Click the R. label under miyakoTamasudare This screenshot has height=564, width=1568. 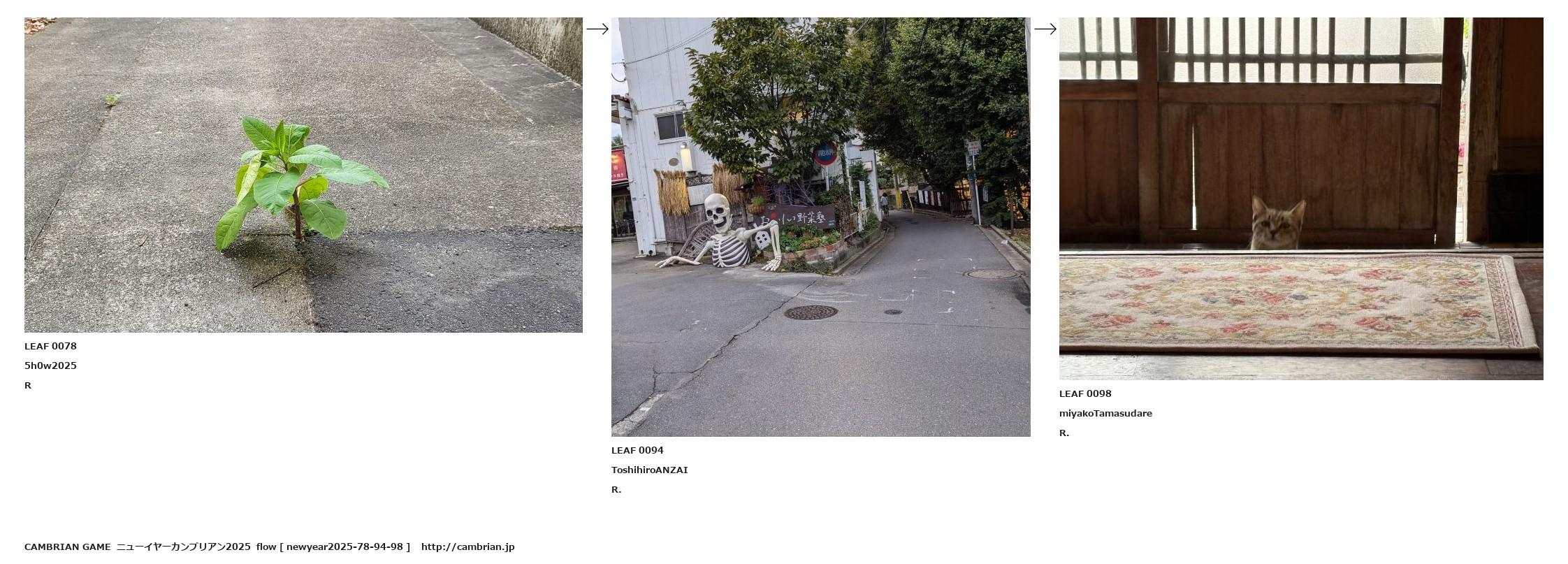[1064, 433]
